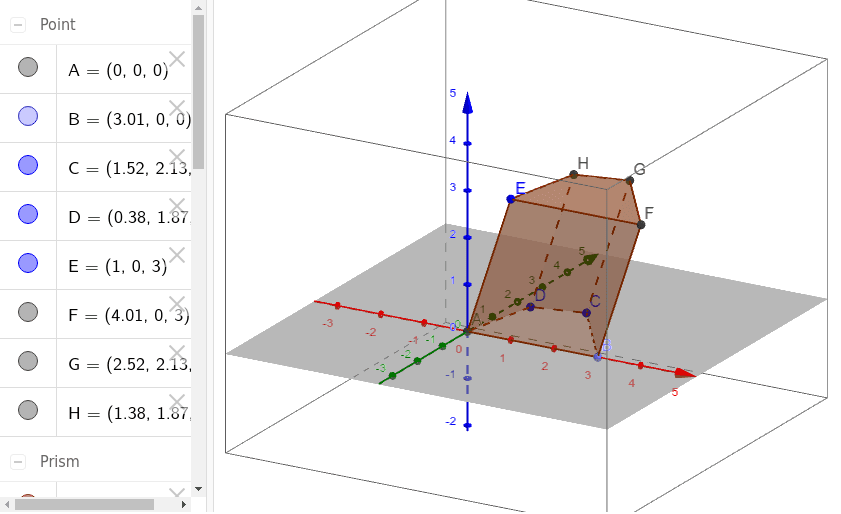
Task: Click the left arrow of horizontal scrollbar
Action: (x=8, y=504)
